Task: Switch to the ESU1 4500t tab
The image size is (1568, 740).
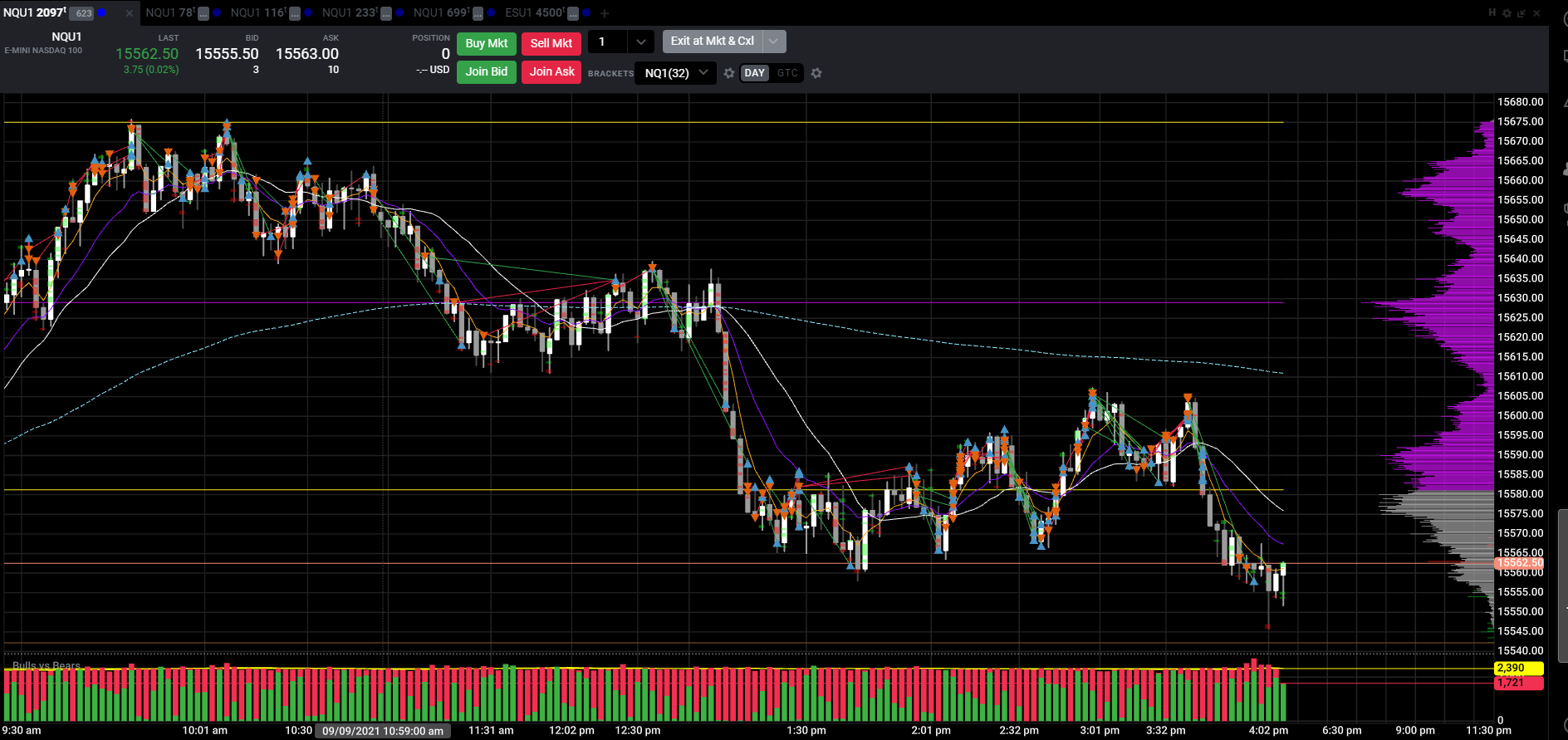Action: click(x=534, y=12)
